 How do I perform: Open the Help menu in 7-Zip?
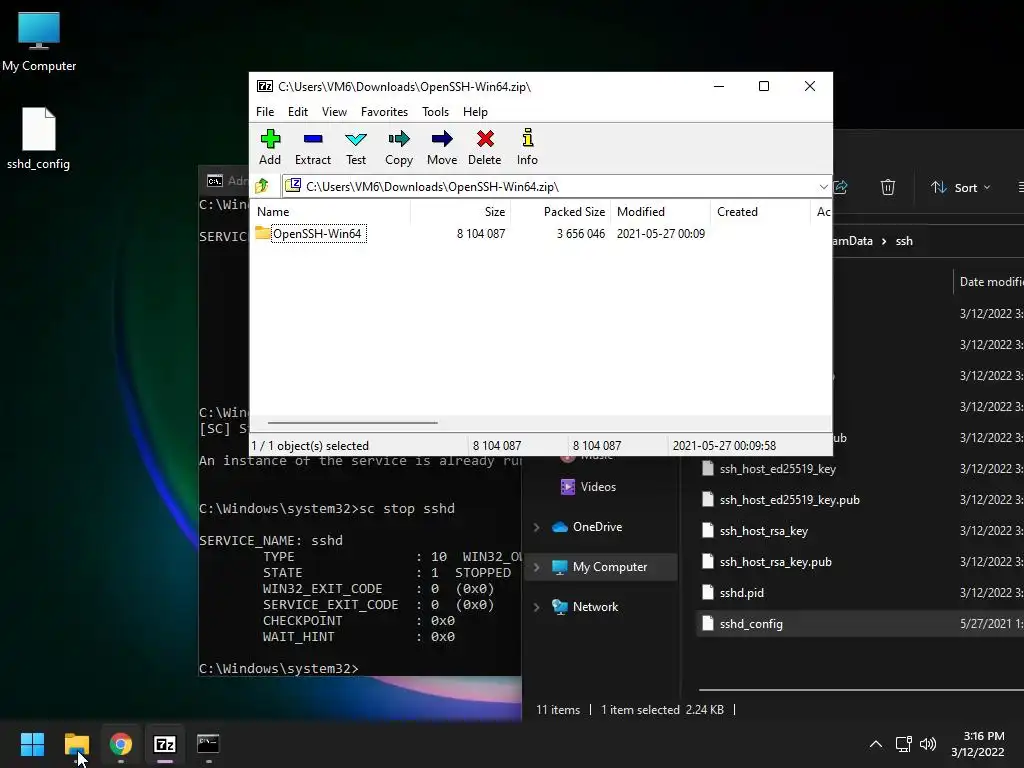[475, 112]
